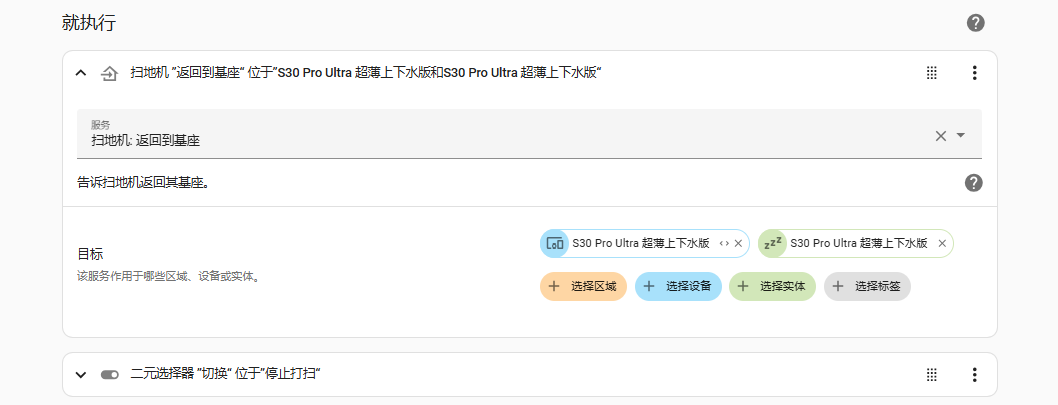Click the device icon on the S30 Pro Ultra device chip
1058x405 pixels.
tap(554, 243)
